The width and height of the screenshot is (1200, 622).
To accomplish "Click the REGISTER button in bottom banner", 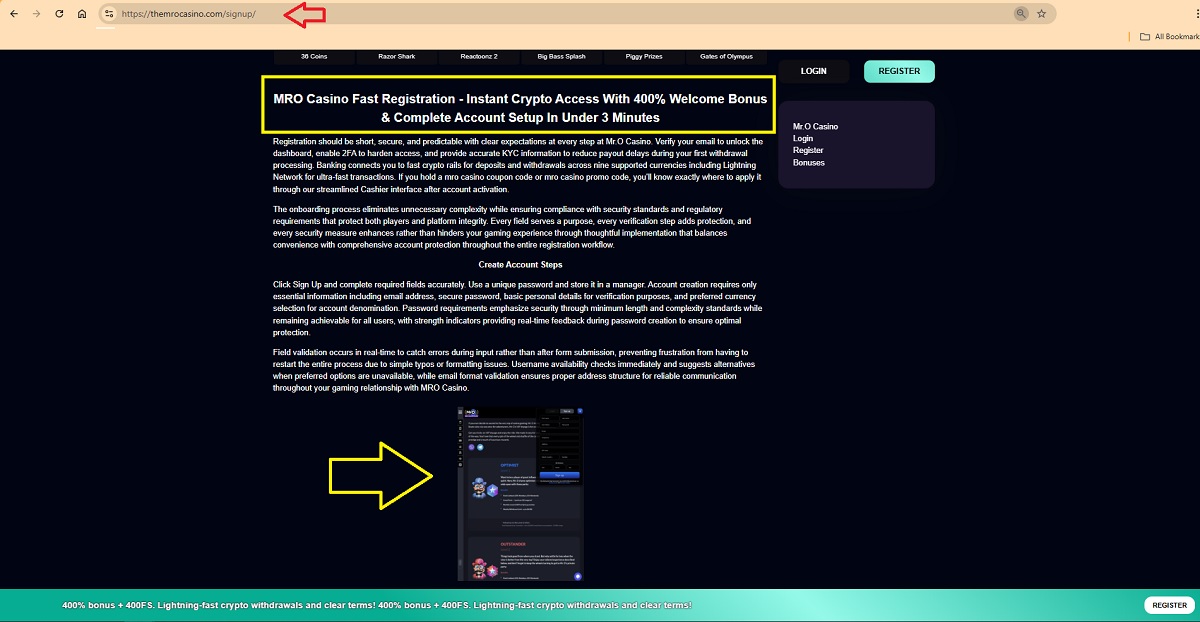I will click(1169, 605).
